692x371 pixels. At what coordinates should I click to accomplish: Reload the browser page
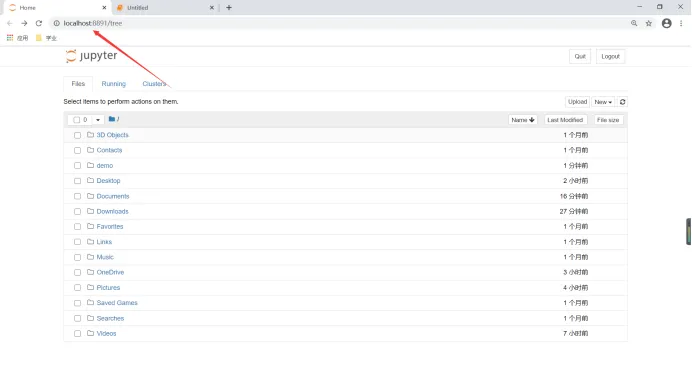(x=39, y=23)
